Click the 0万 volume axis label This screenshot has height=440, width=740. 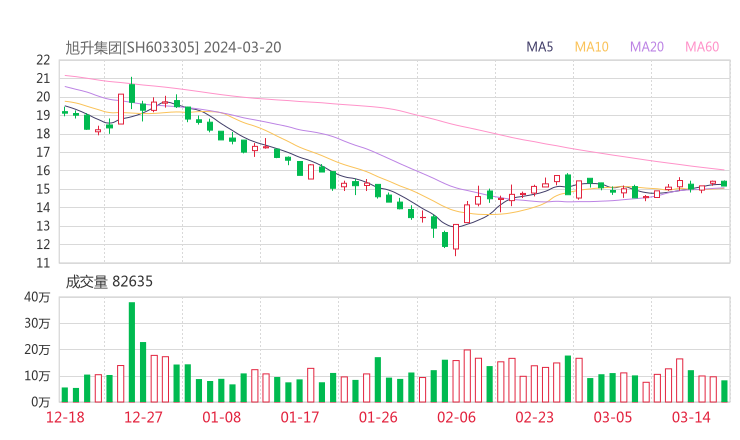[41, 402]
